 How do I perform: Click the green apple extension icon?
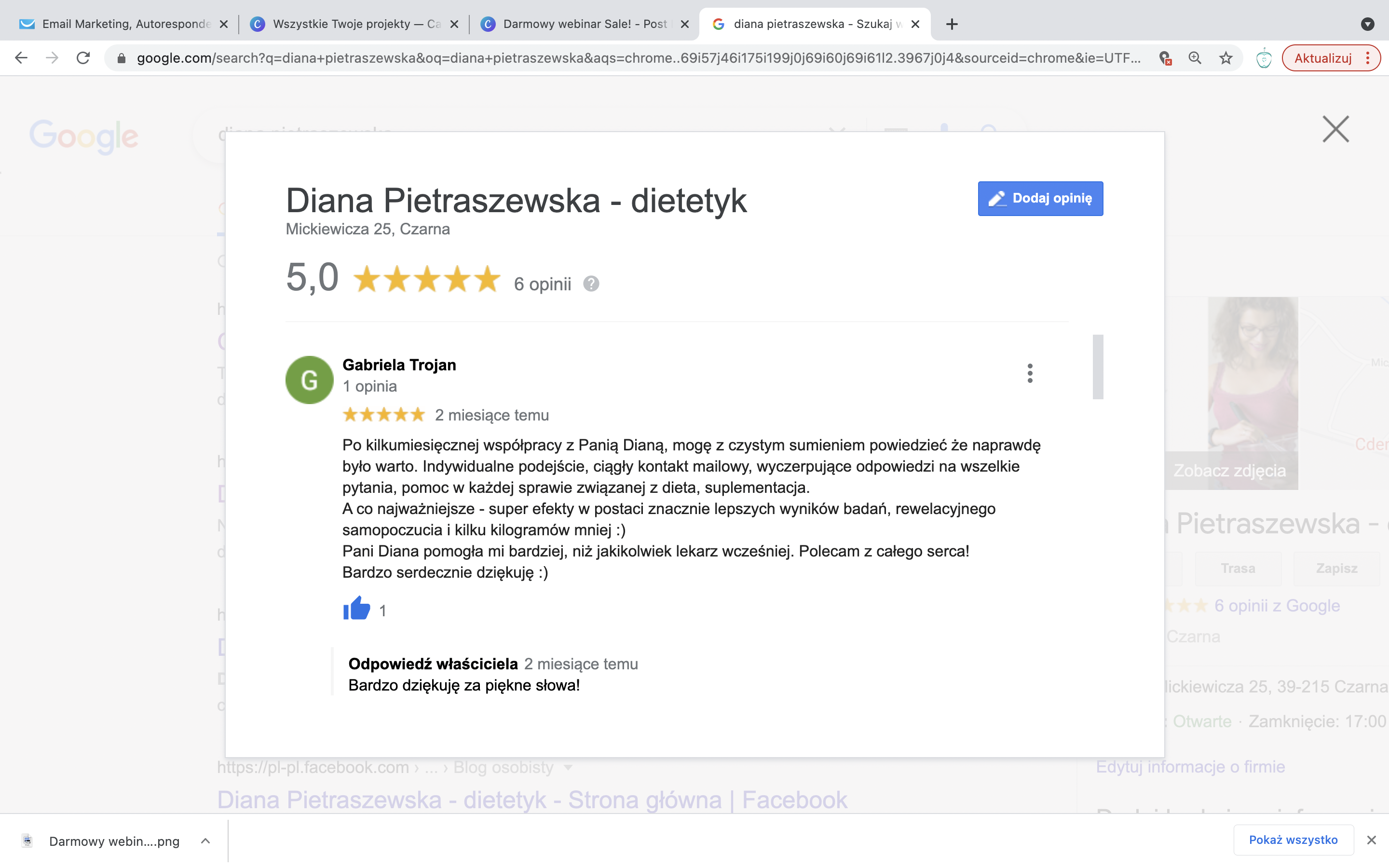1263,58
